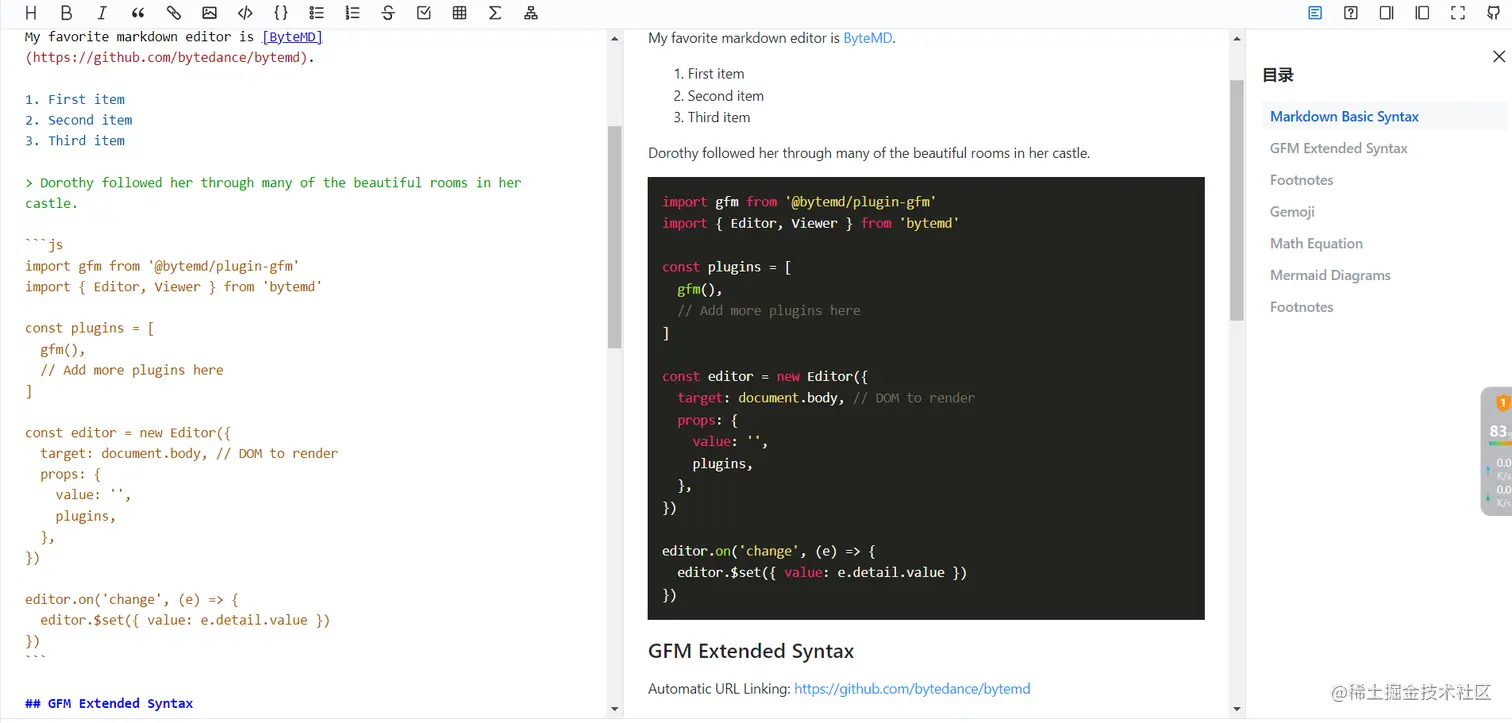Open ByteMD link in preview pane
The image size is (1512, 723).
[867, 38]
